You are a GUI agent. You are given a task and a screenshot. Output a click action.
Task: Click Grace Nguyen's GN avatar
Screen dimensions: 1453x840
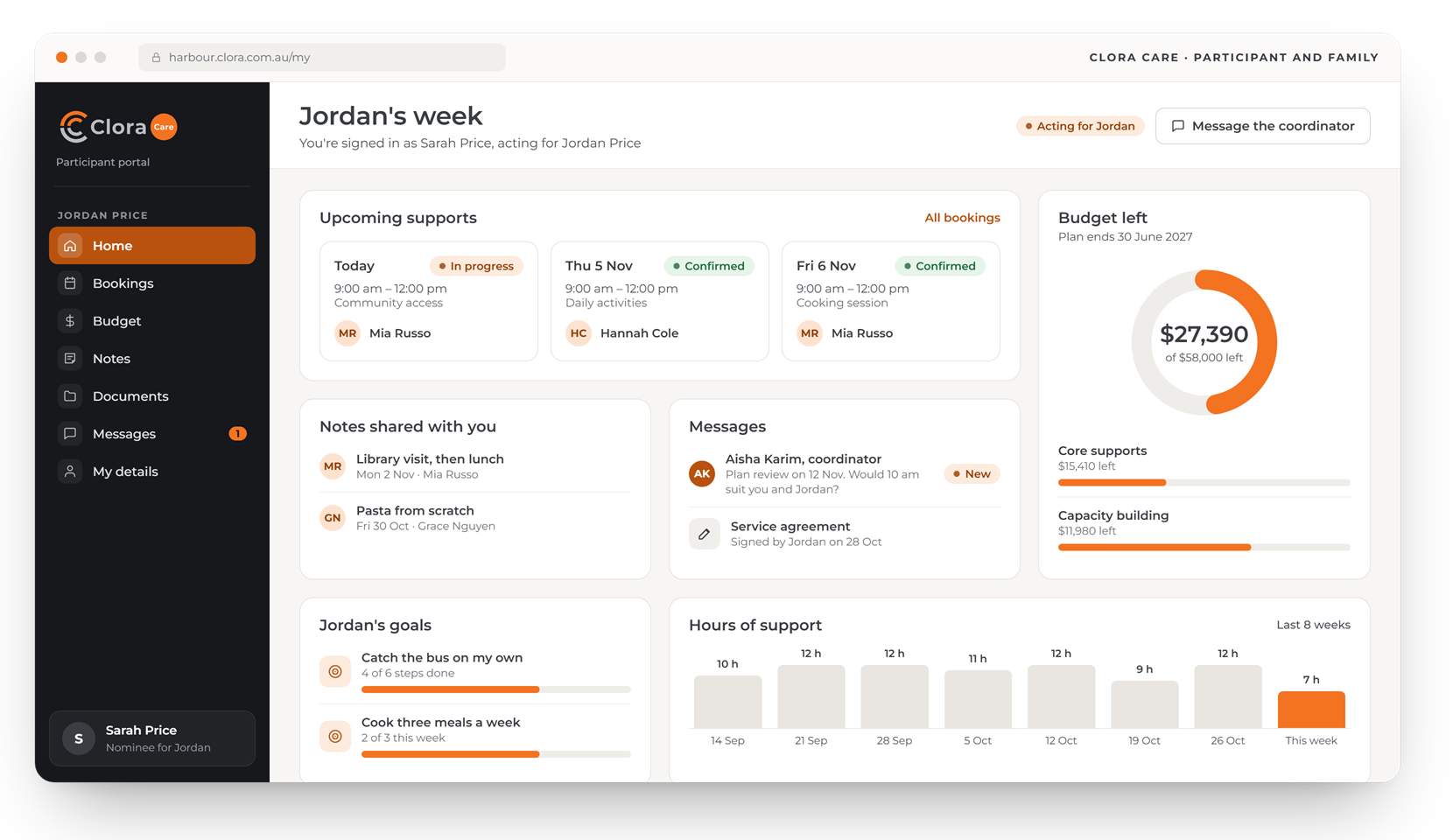click(x=333, y=518)
